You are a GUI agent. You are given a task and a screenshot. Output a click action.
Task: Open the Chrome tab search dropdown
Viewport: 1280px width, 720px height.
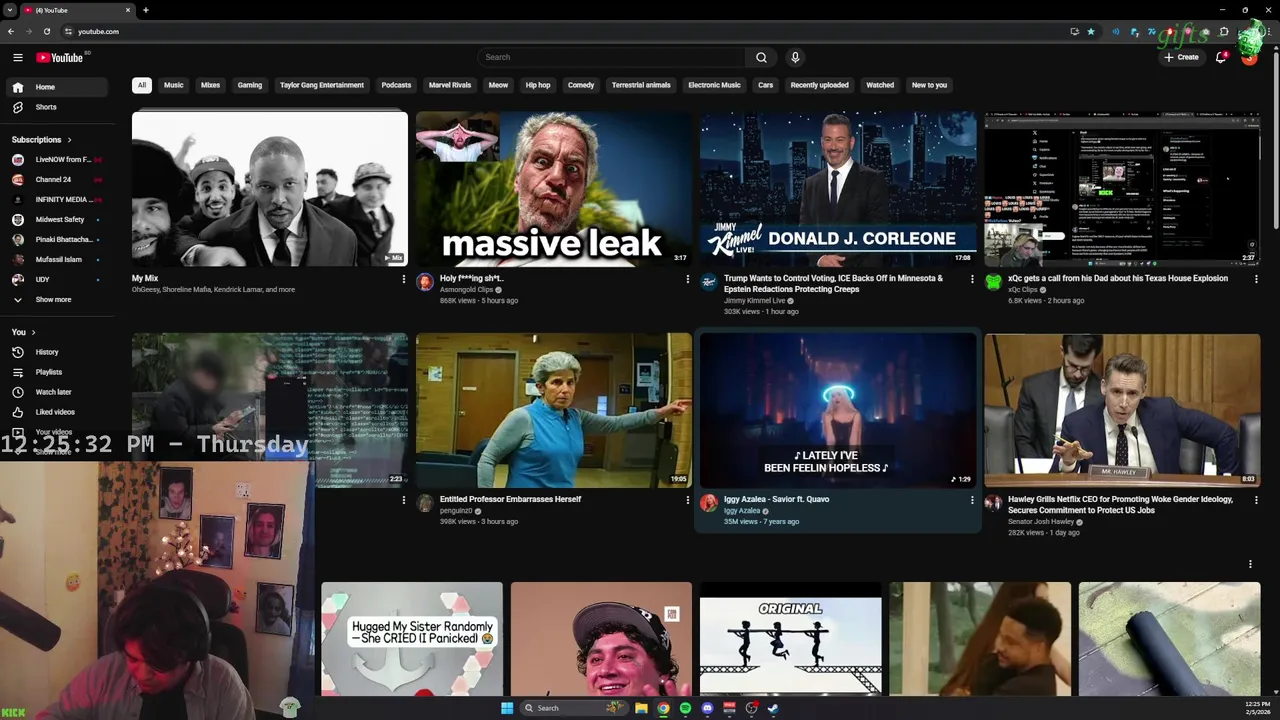10,10
